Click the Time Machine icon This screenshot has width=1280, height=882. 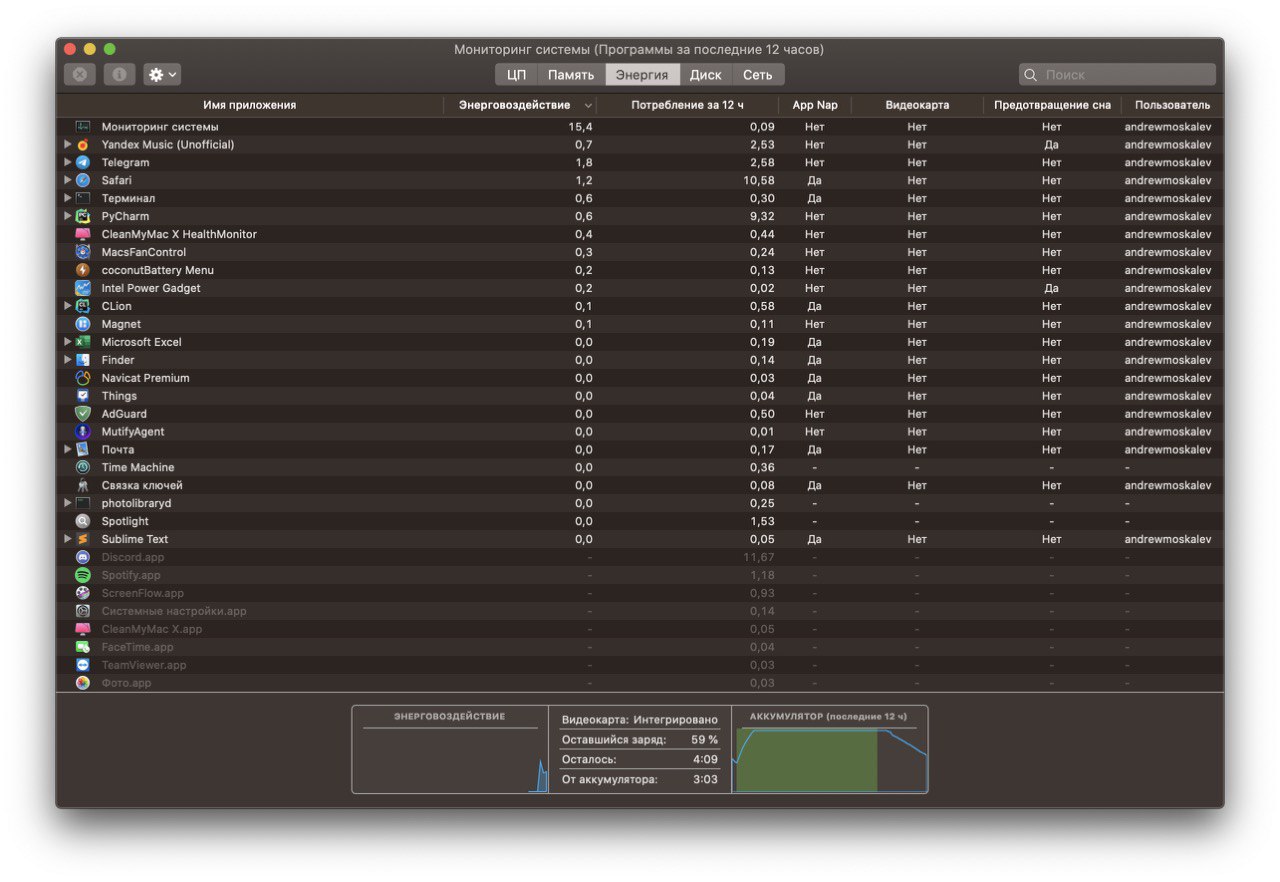tap(83, 467)
